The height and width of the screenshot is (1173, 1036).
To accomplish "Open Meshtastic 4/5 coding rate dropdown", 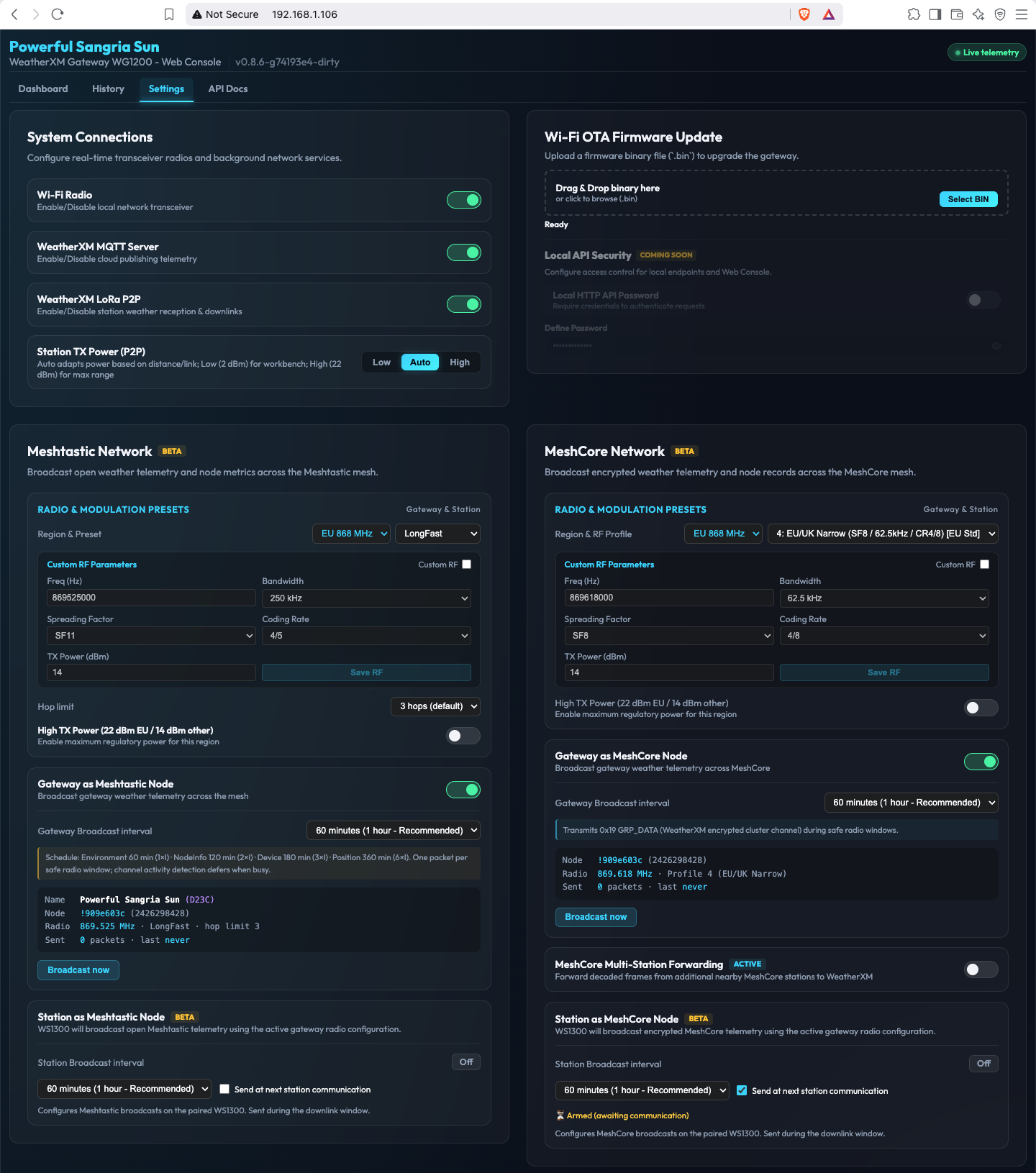I will (366, 636).
